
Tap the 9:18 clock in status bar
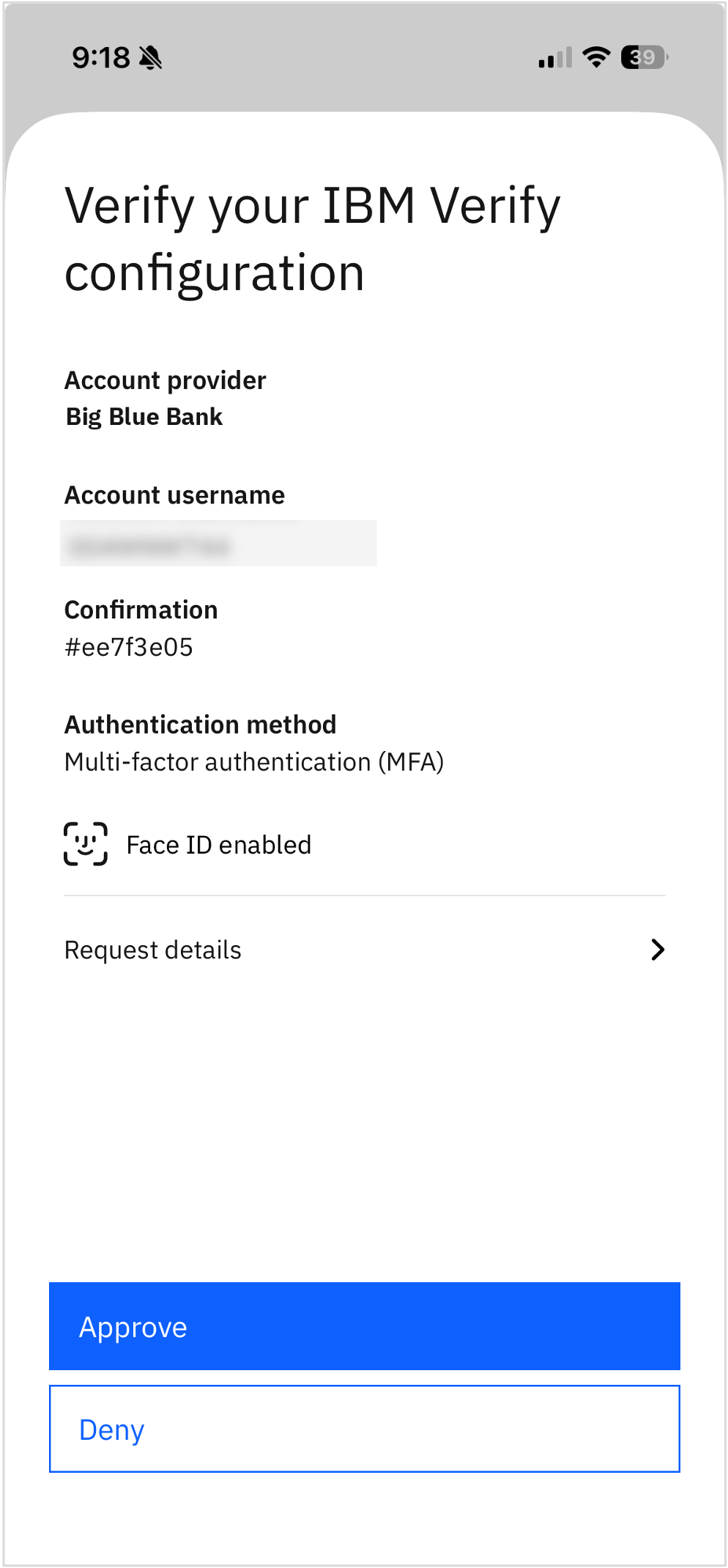(x=101, y=57)
